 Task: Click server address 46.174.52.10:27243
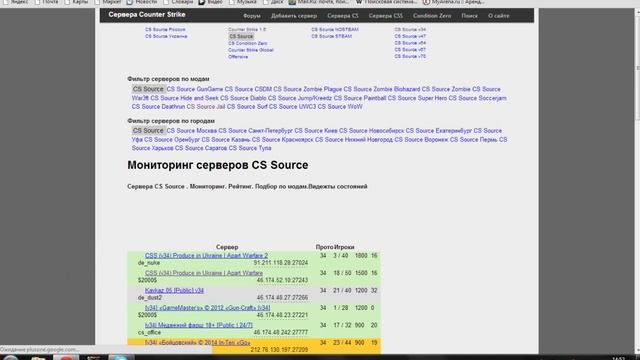pyautogui.click(x=282, y=280)
